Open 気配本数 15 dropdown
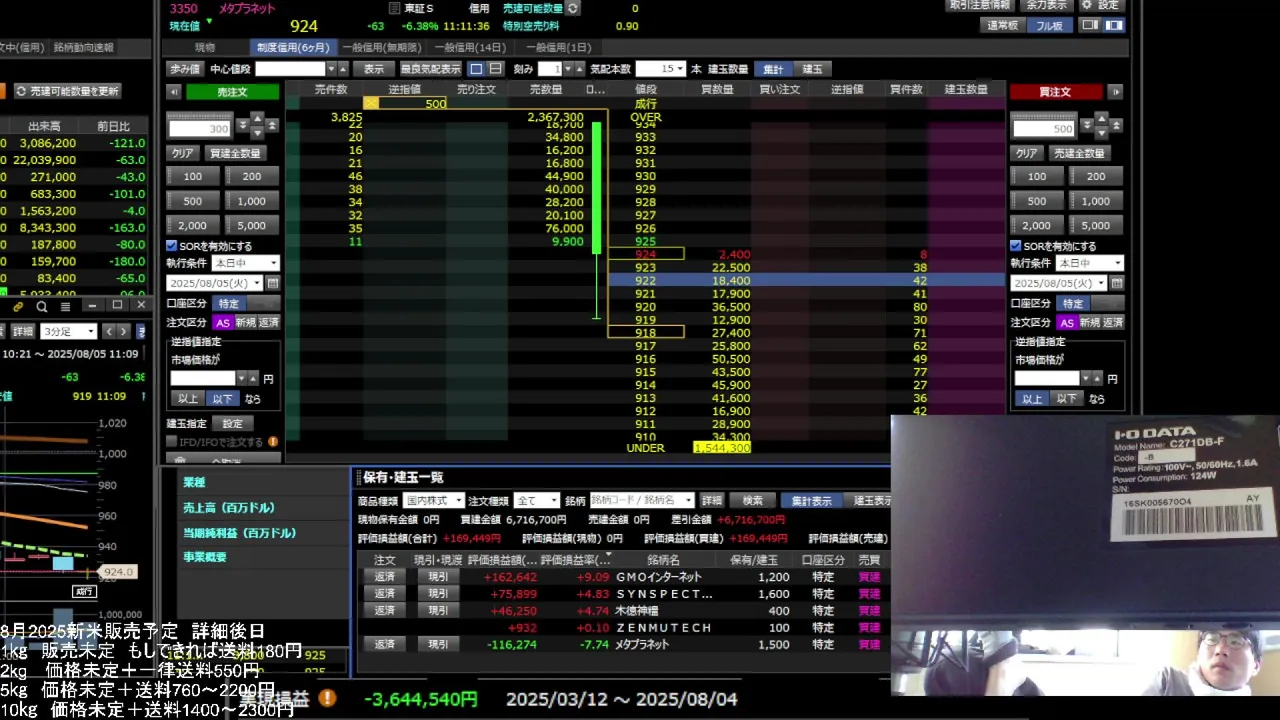1280x720 pixels. point(659,69)
